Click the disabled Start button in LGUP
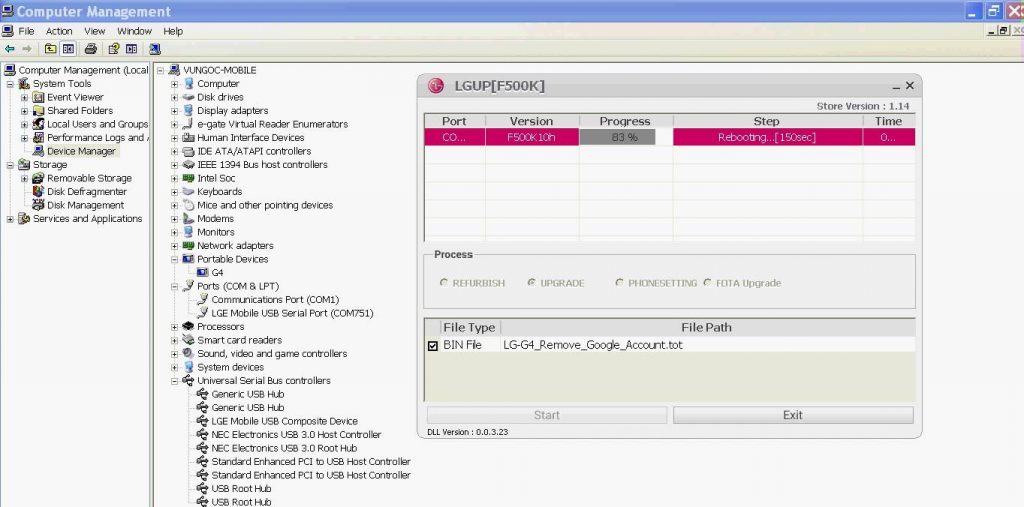Image resolution: width=1024 pixels, height=507 pixels. (x=547, y=415)
